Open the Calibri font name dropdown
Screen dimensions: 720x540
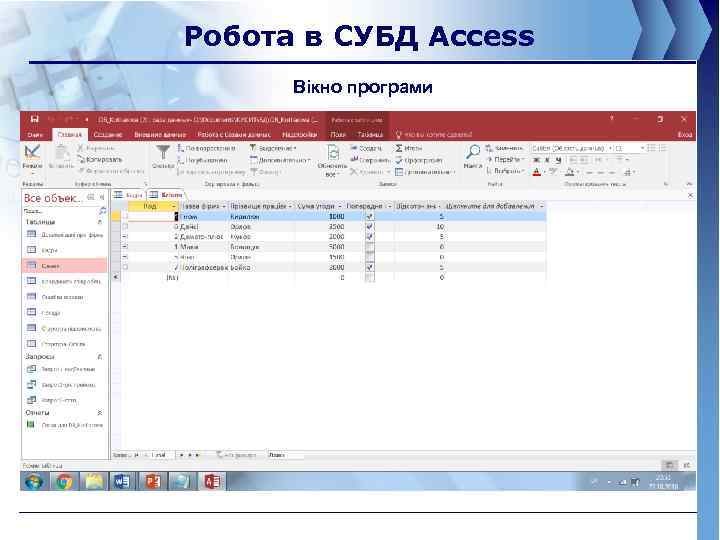(610, 148)
